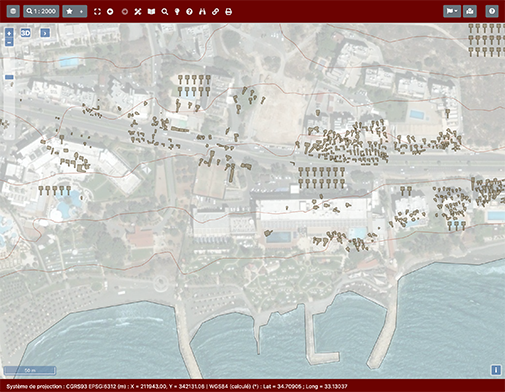Open the open-book legend icon
This screenshot has width=505, height=392.
click(x=151, y=12)
